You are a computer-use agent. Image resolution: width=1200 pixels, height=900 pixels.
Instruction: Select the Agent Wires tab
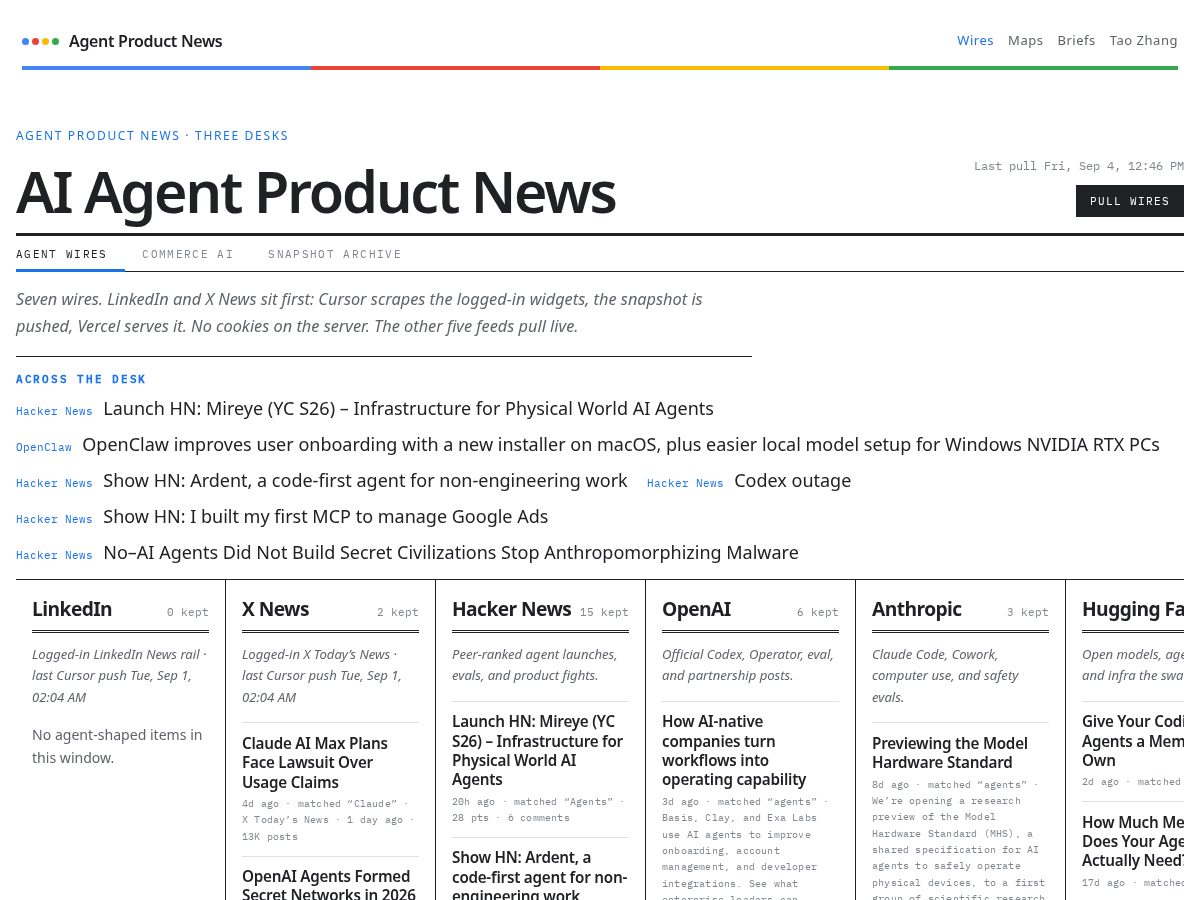coord(61,254)
